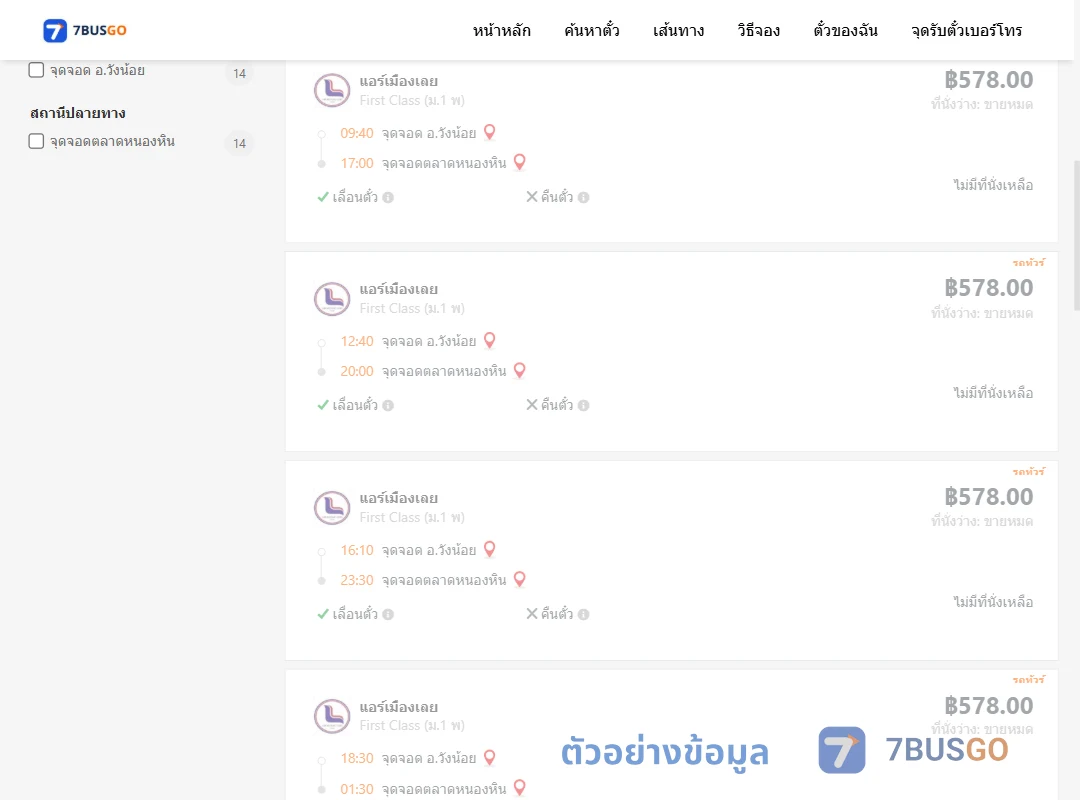Open map pin for 09:40 จุดจอด อ.วังน้อย
Screen dimensions: 1080x800
(490, 132)
